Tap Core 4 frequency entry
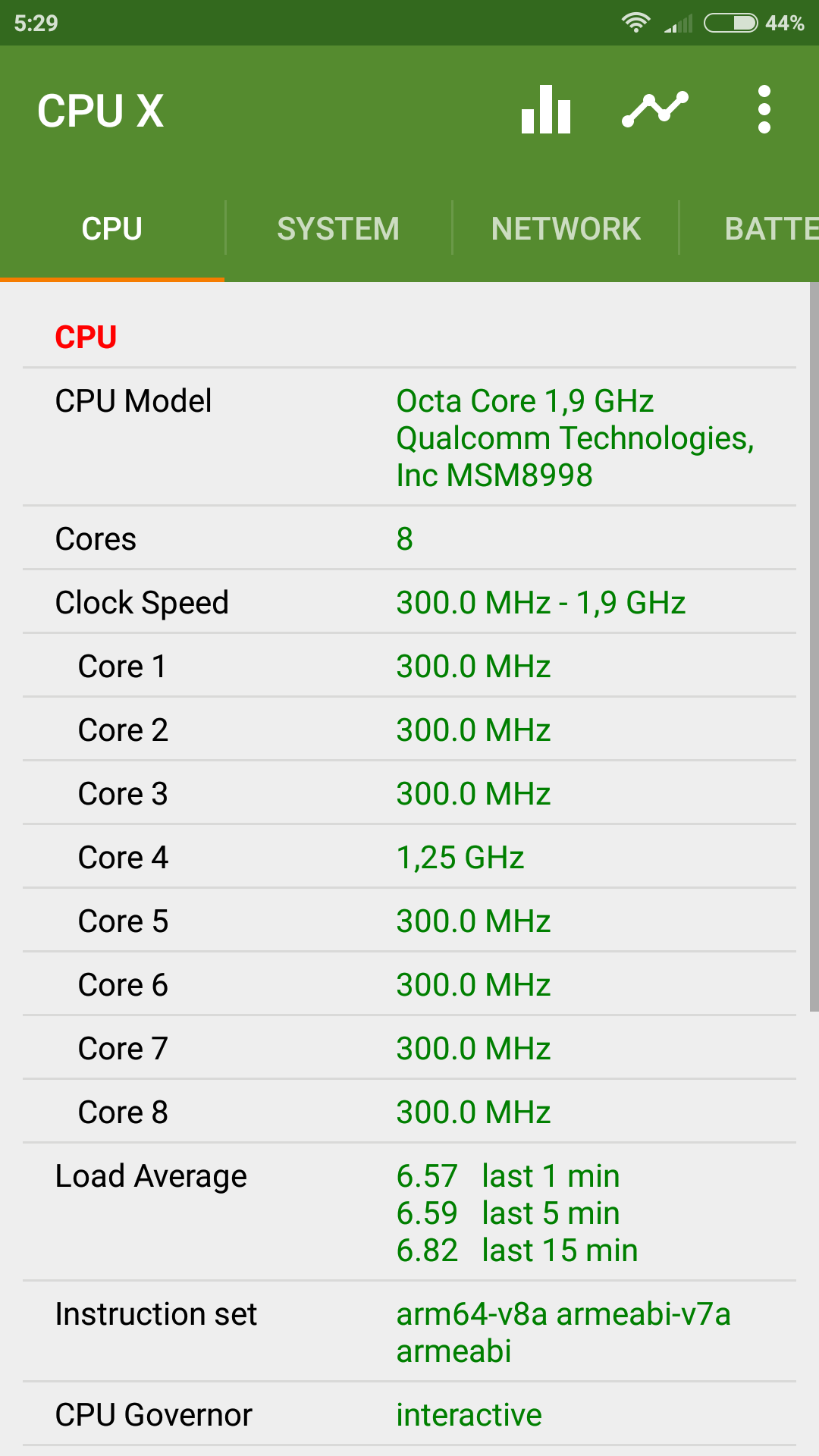The height and width of the screenshot is (1456, 819). pos(409,857)
